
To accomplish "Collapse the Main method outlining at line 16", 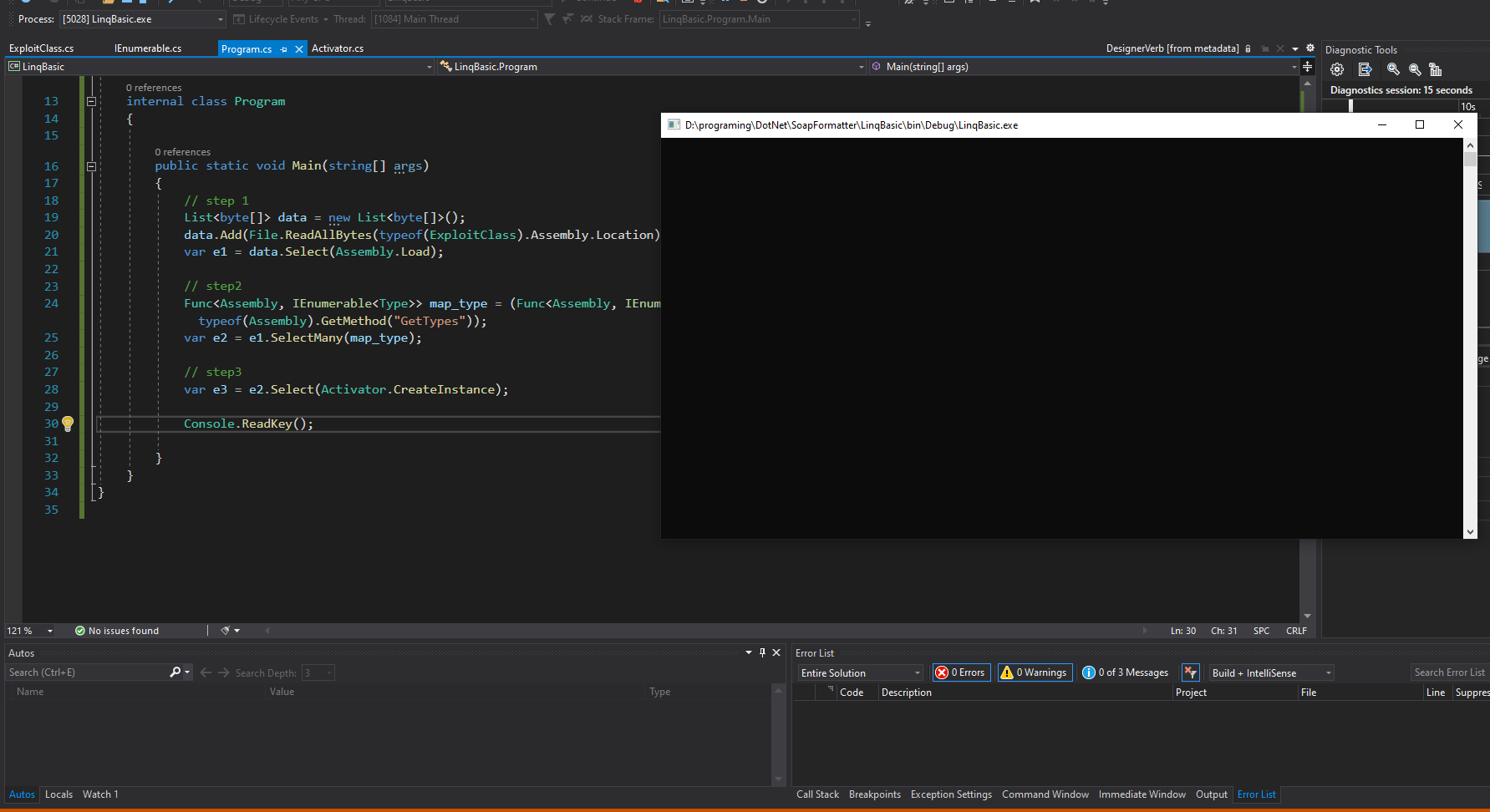I will 91,166.
